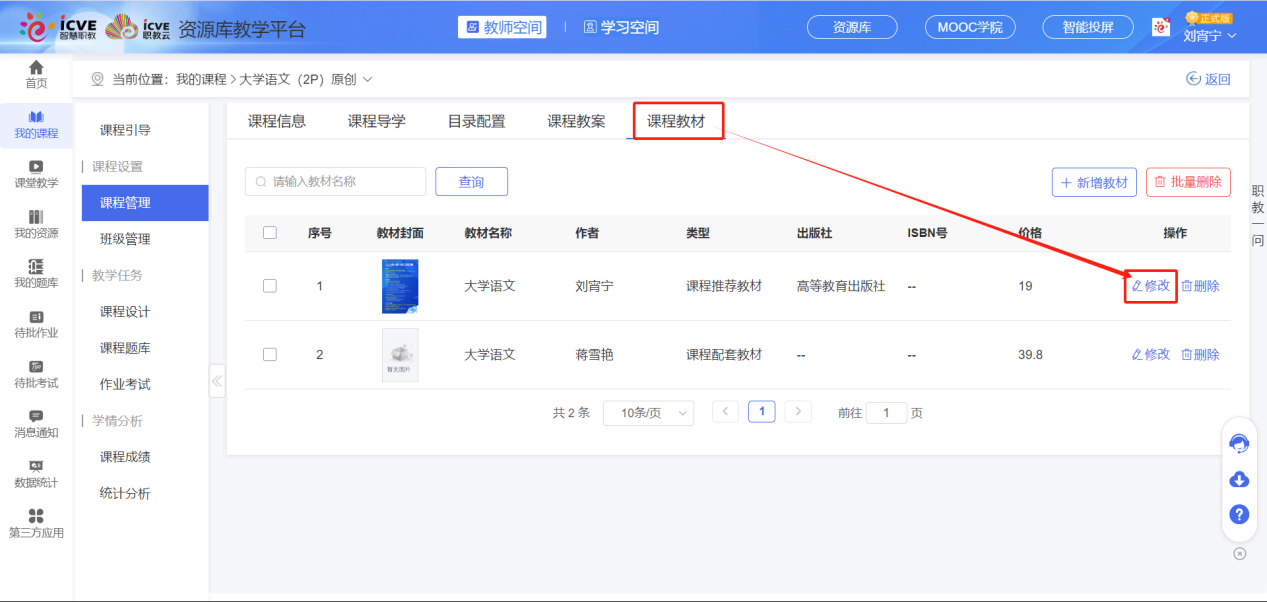Click the textbook cover thumbnail in row 1
Screen dimensions: 1267x602
coord(400,285)
